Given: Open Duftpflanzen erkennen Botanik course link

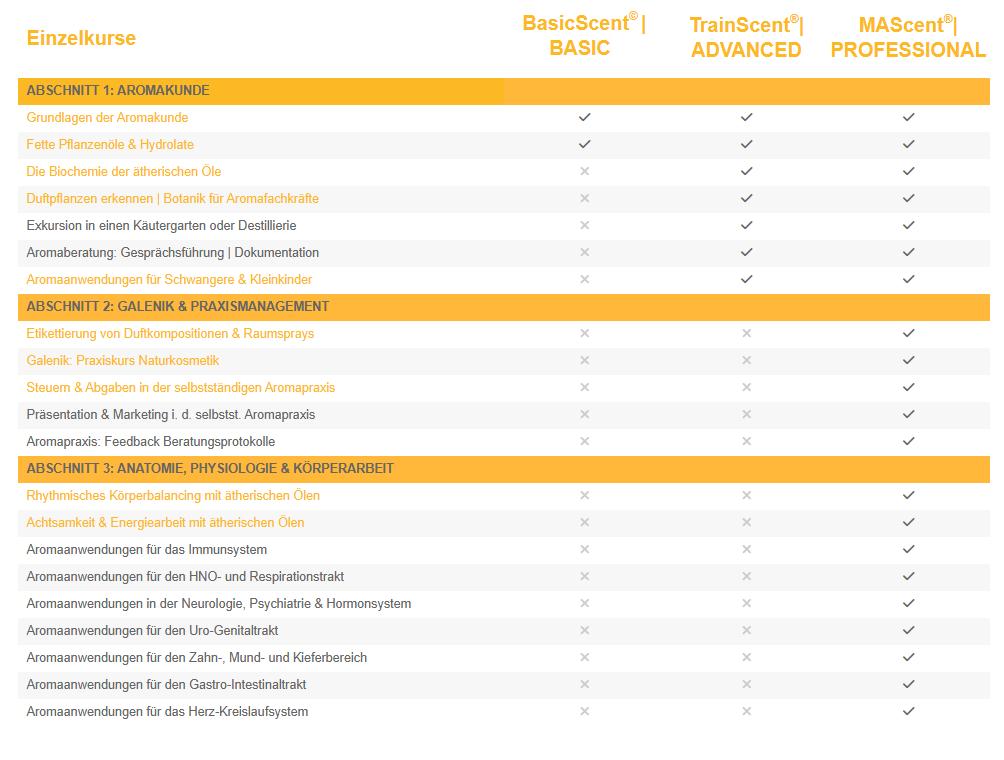Looking at the screenshot, I should click(x=172, y=199).
